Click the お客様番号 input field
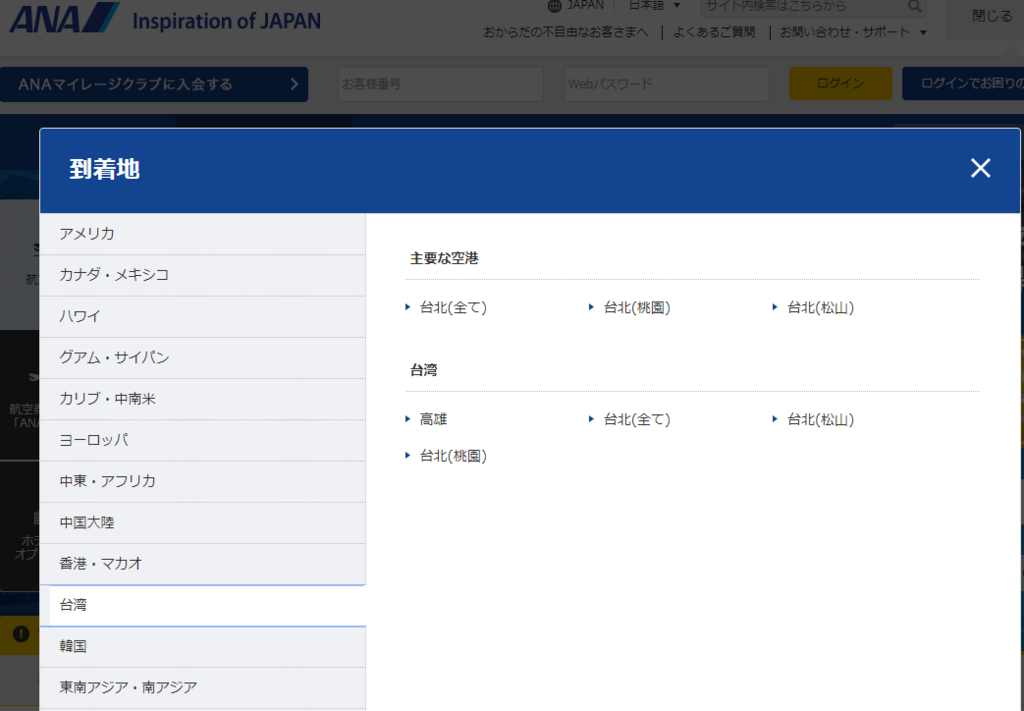The width and height of the screenshot is (1024, 711). pos(440,84)
